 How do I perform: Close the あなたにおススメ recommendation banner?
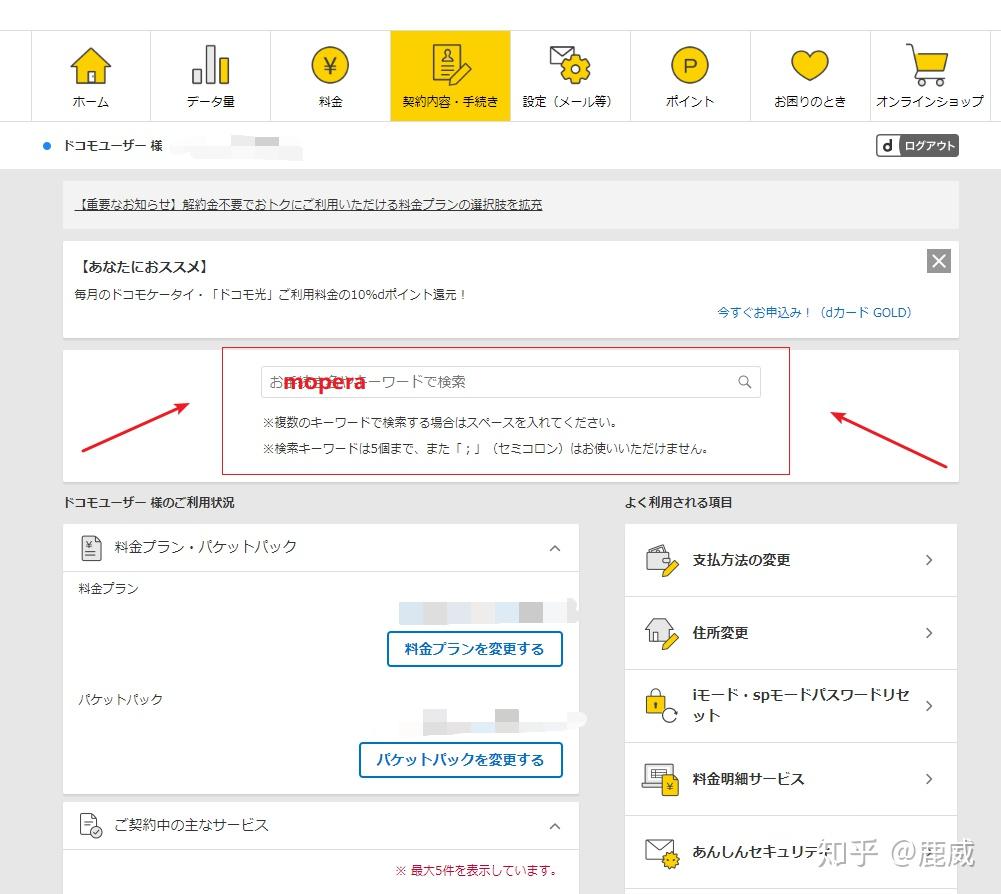[938, 261]
